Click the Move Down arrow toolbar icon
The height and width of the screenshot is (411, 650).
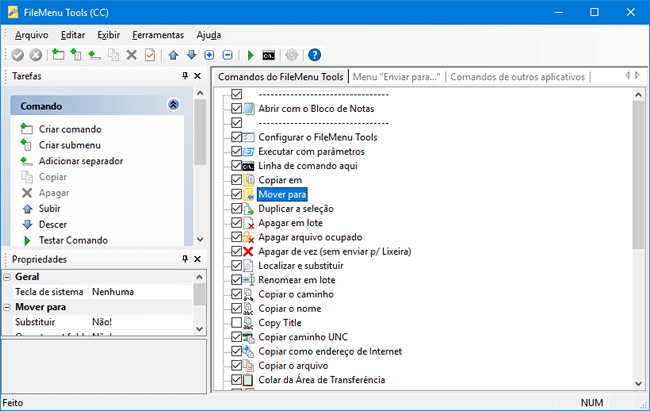click(191, 55)
